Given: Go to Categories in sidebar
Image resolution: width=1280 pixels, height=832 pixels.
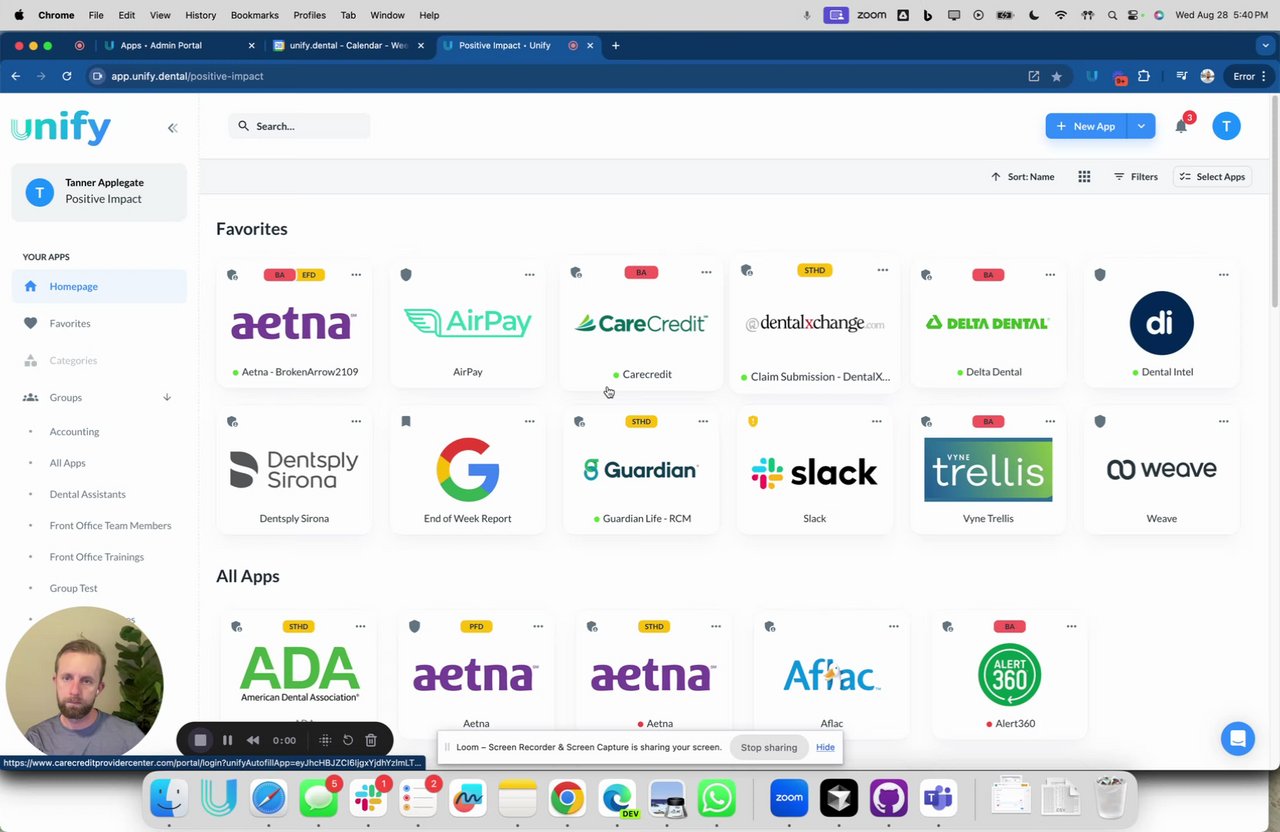Looking at the screenshot, I should [73, 360].
